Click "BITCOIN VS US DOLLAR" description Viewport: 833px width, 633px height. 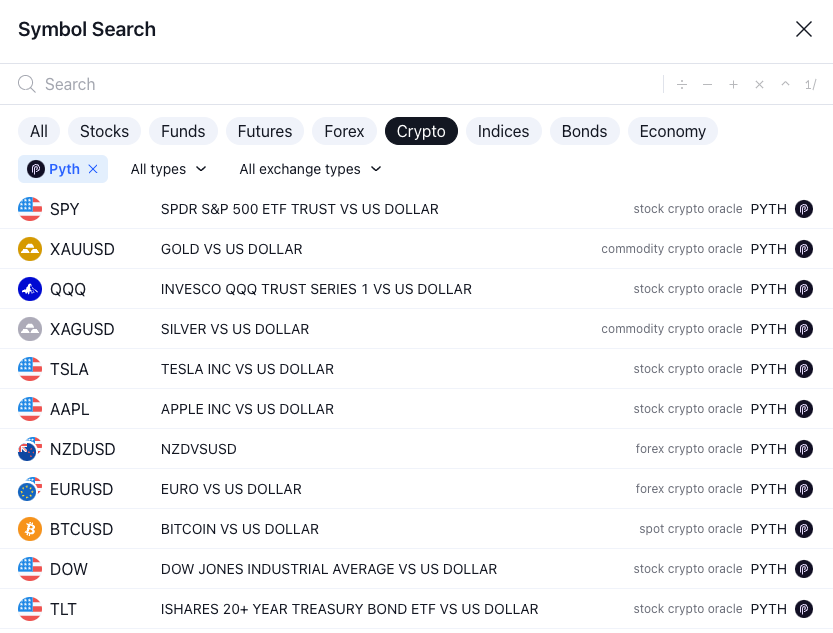tap(240, 529)
